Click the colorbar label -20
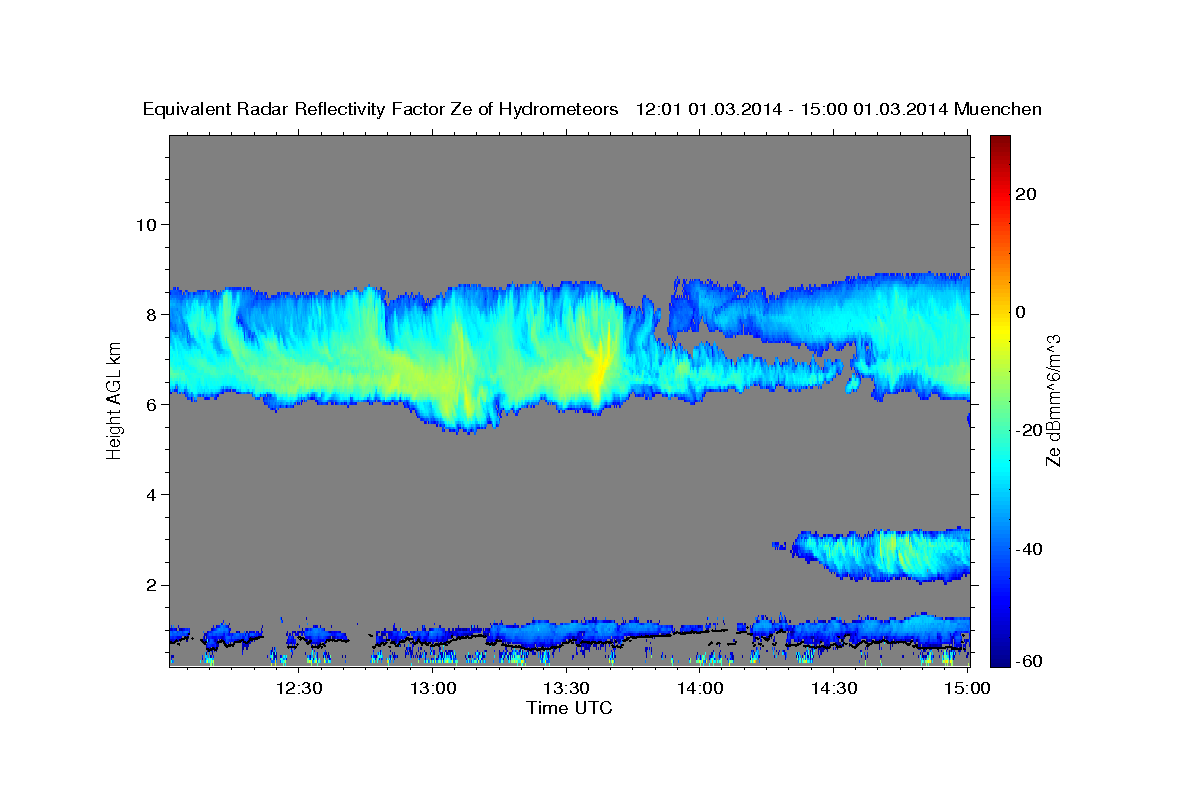This screenshot has height=800, width=1200. [1028, 430]
